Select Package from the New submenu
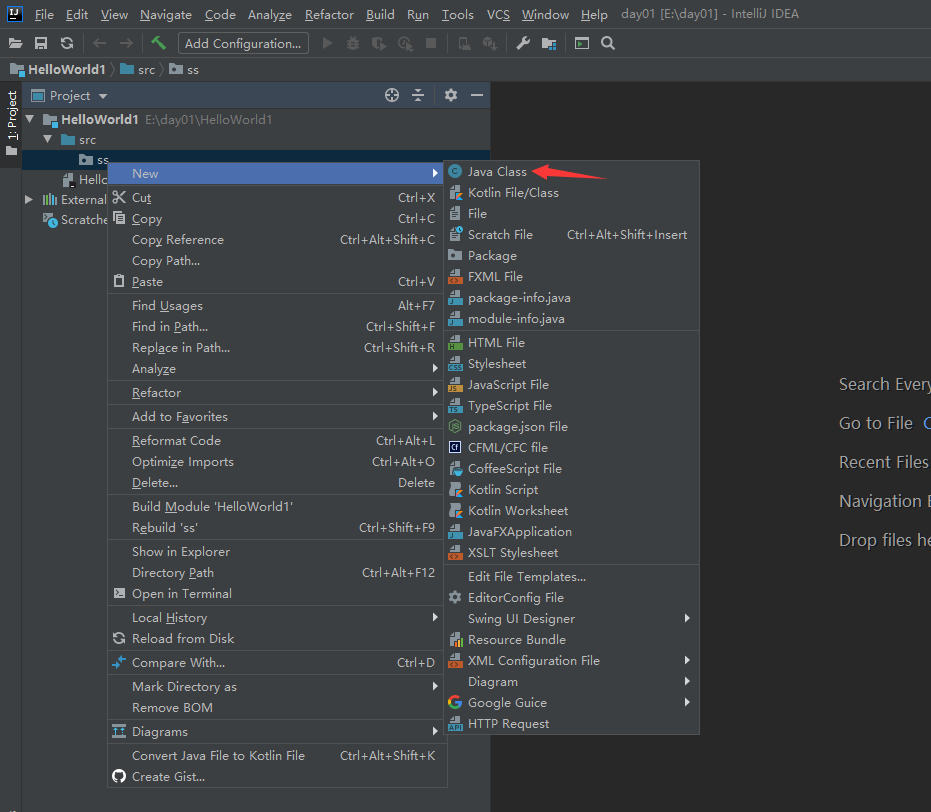The width and height of the screenshot is (931, 812). [x=572, y=256]
